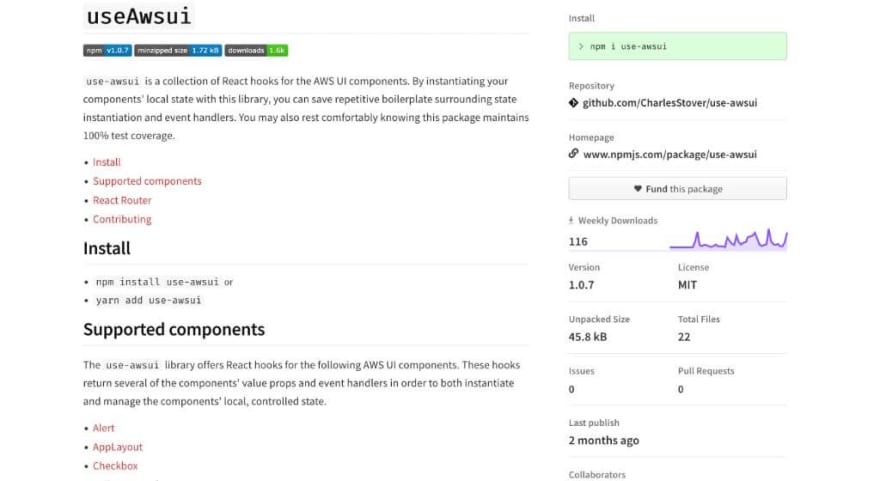Copy the npm i use-awsui install command
The height and width of the screenshot is (481, 880).
coord(677,46)
